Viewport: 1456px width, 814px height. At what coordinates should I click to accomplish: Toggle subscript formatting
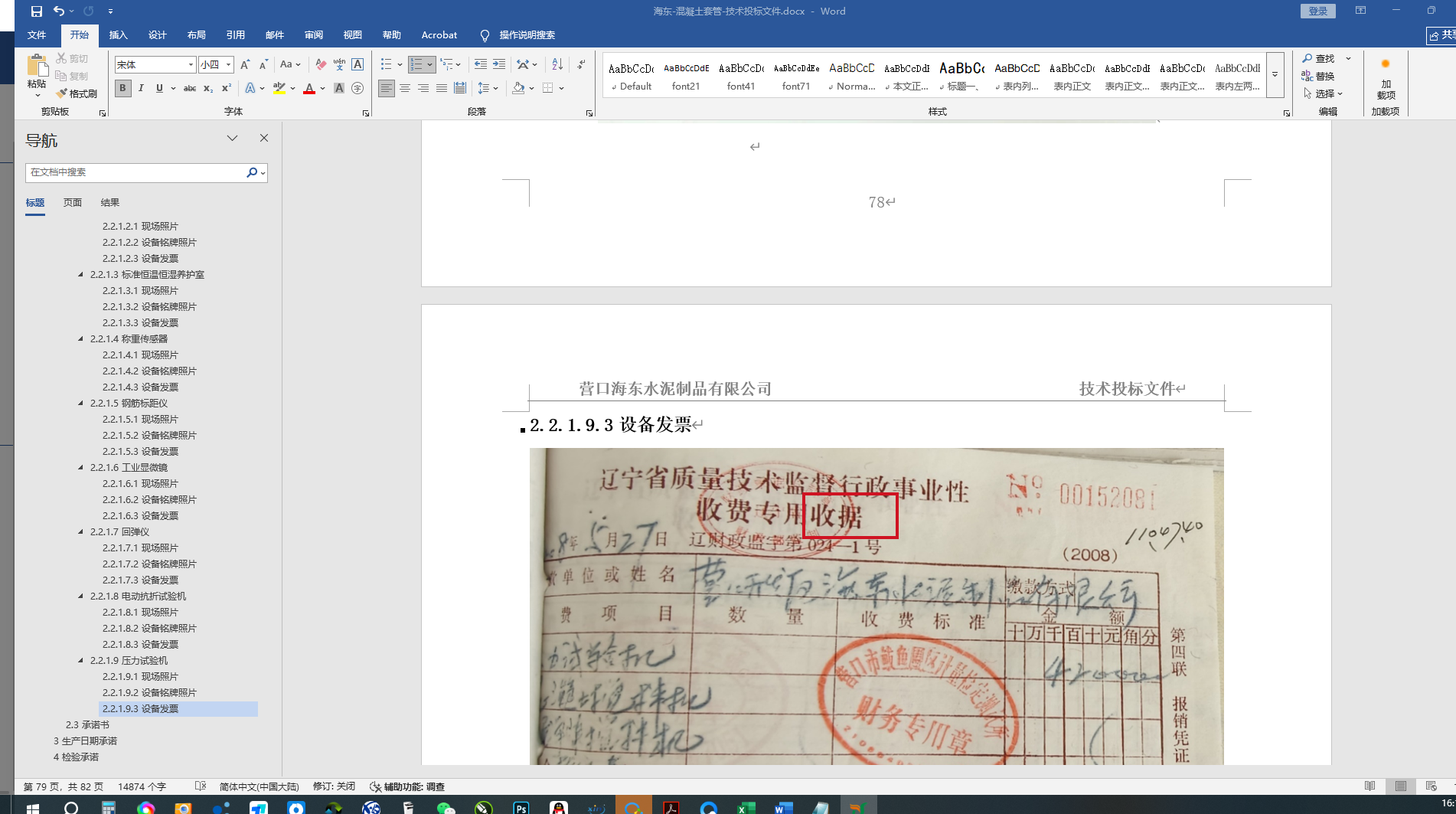point(208,88)
